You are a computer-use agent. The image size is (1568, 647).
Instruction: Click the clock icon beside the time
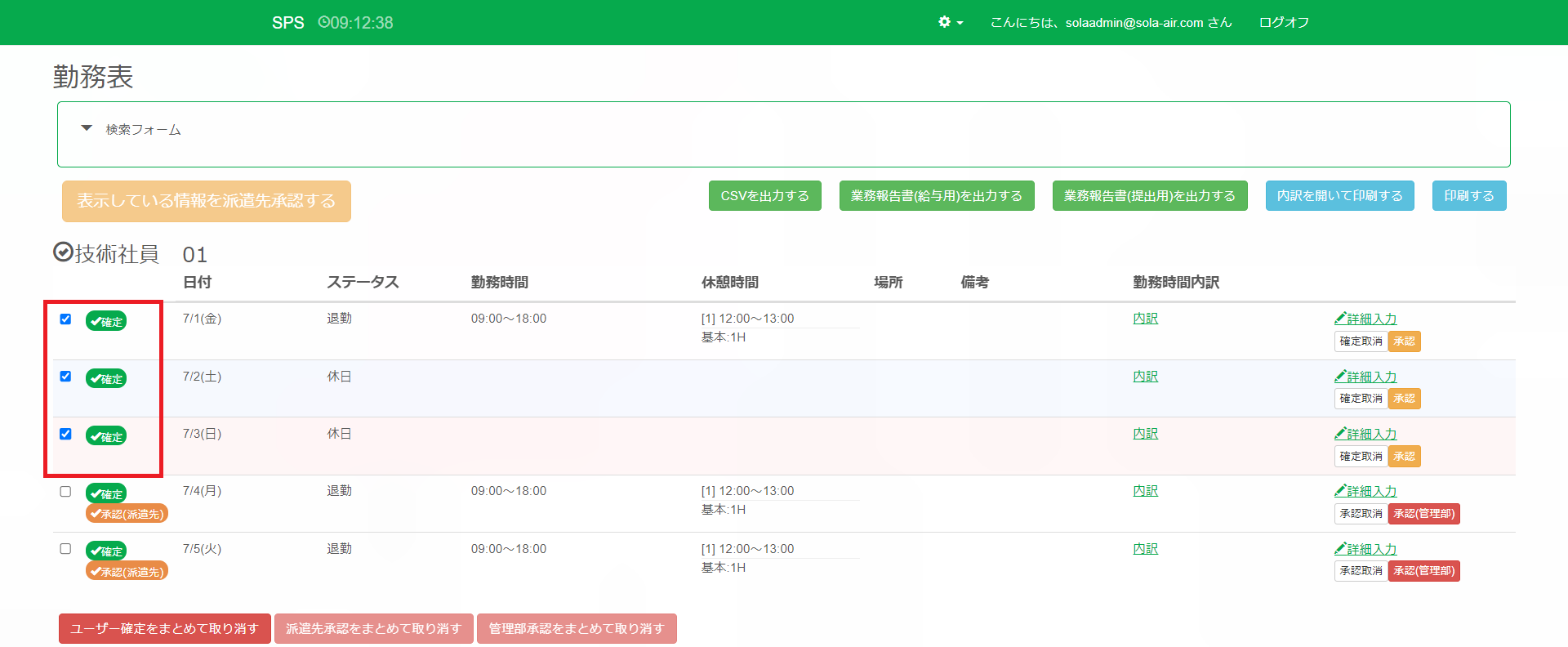point(323,22)
